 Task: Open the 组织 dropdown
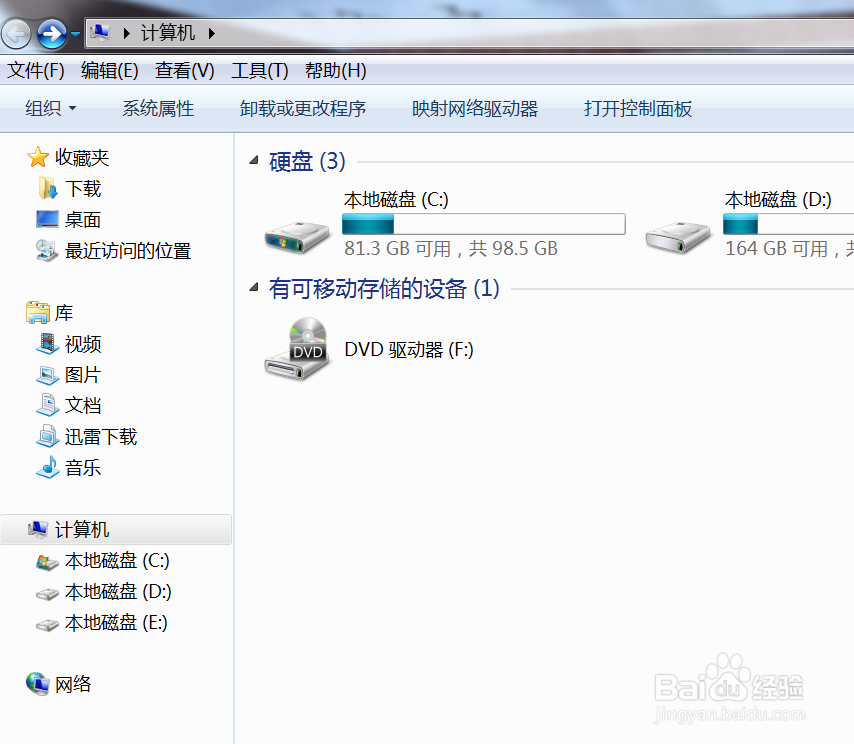pyautogui.click(x=50, y=108)
